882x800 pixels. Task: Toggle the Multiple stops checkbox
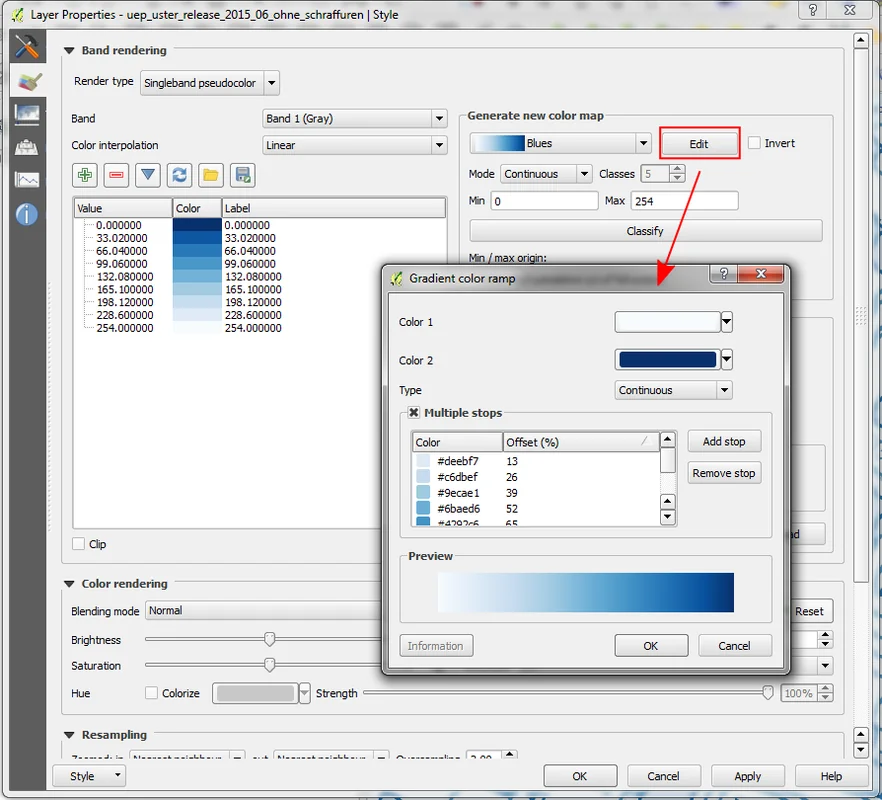pyautogui.click(x=414, y=412)
